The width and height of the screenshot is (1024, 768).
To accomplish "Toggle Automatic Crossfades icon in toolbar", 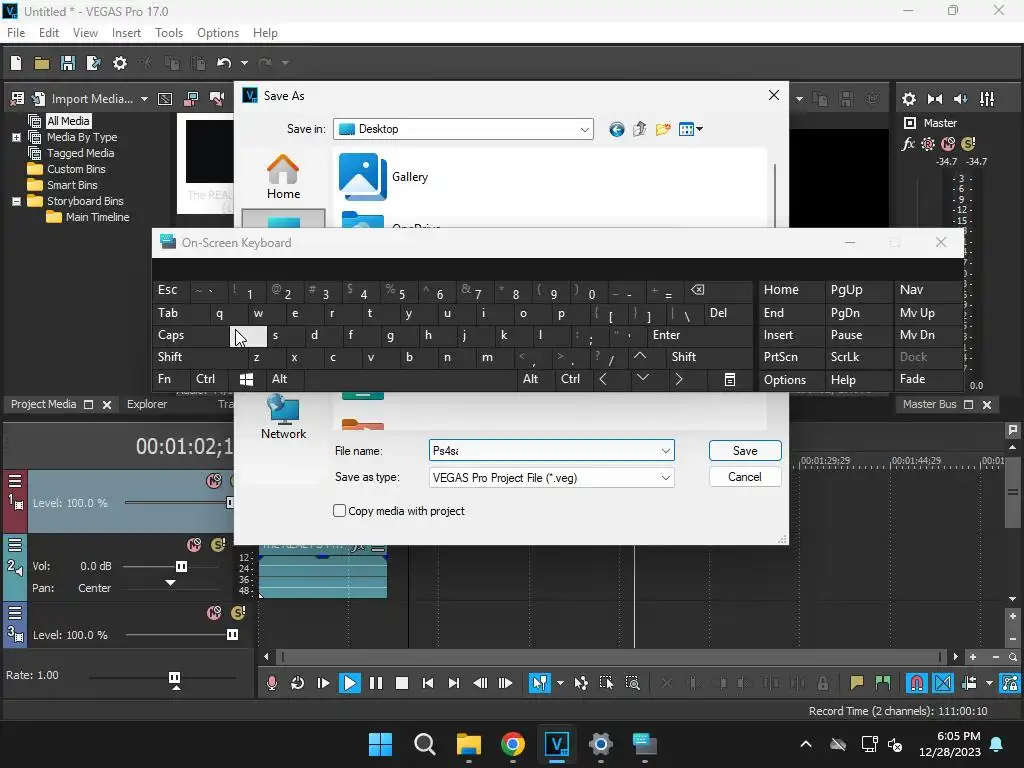I will (x=943, y=683).
